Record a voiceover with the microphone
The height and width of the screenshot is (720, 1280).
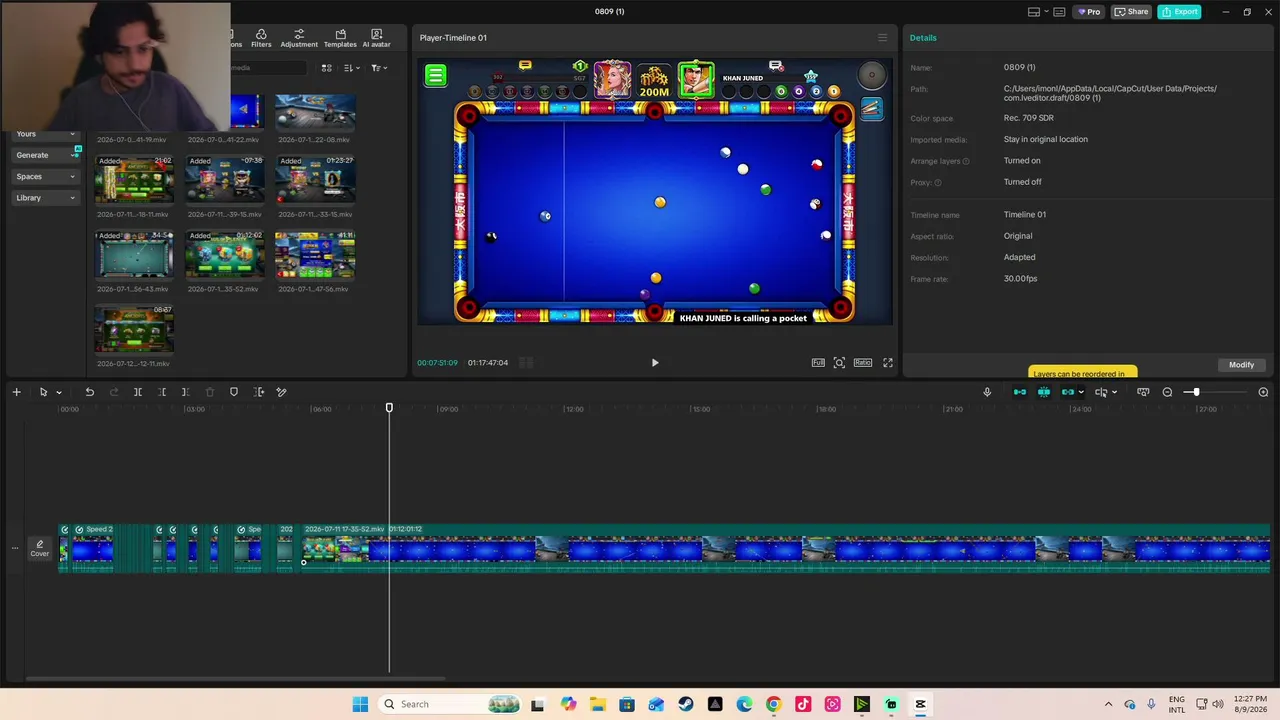[x=987, y=392]
